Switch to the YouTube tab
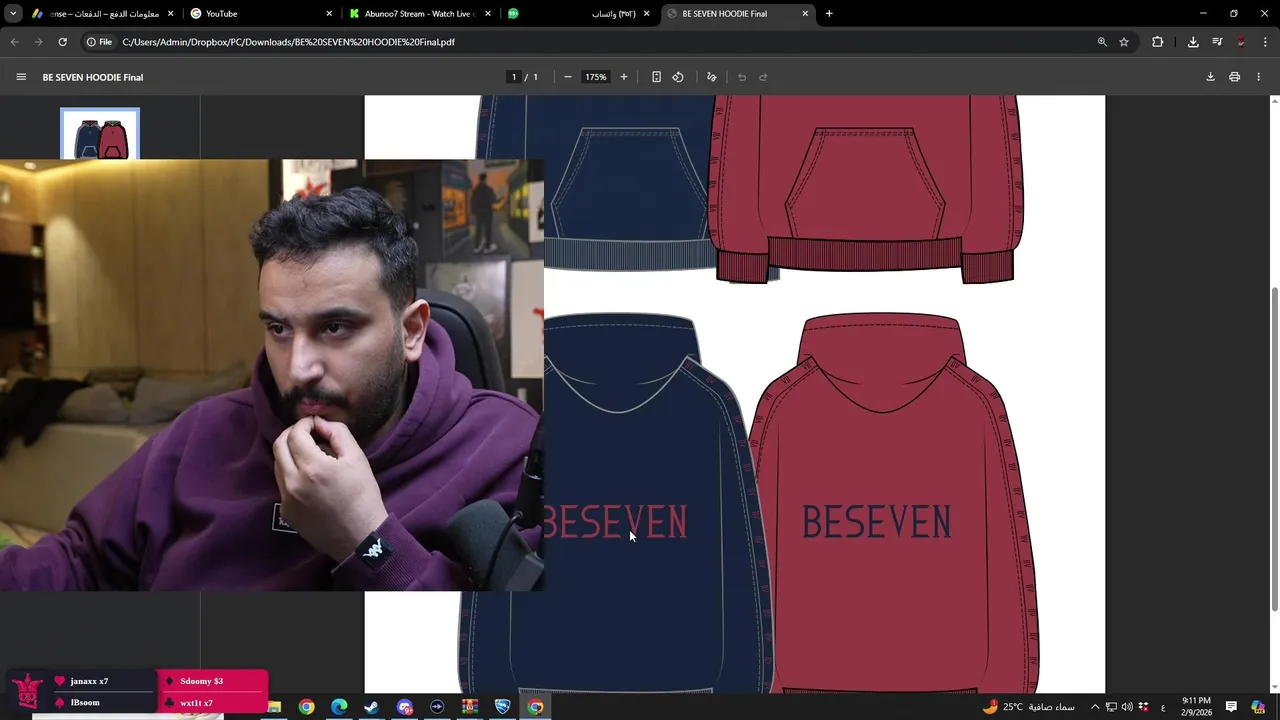The image size is (1280, 720). (x=260, y=14)
